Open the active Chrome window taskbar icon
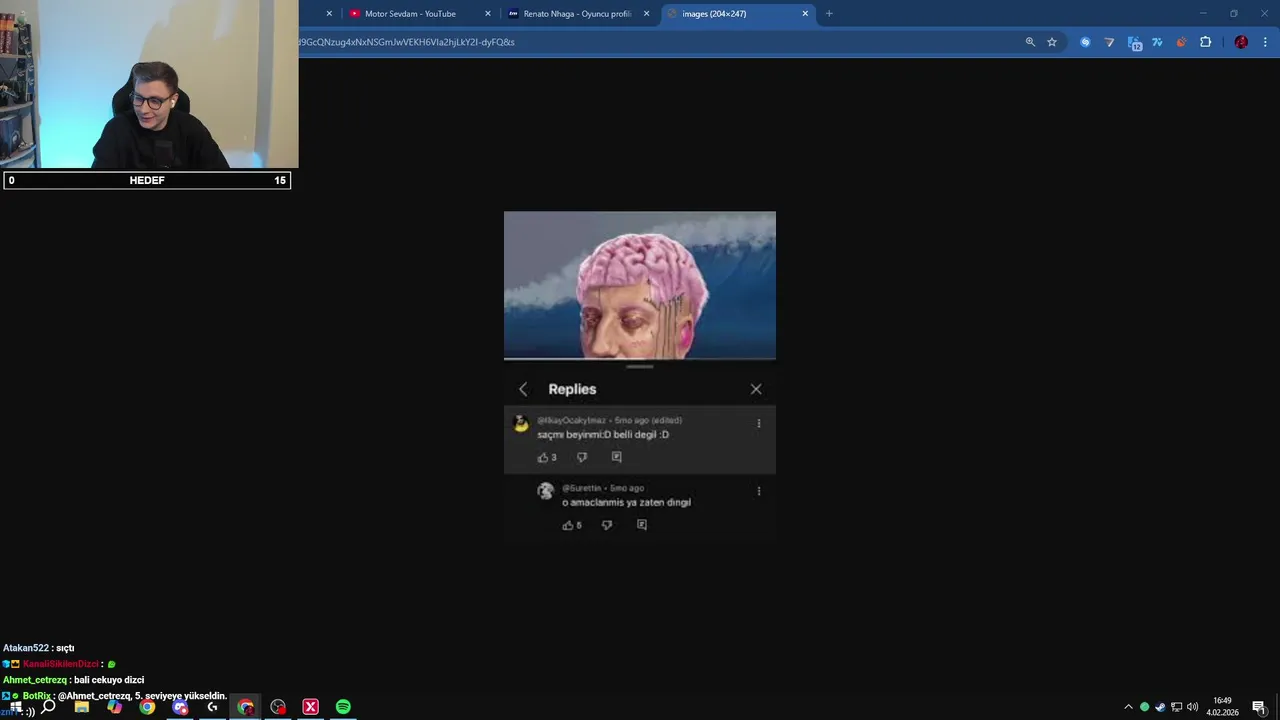 [x=245, y=707]
